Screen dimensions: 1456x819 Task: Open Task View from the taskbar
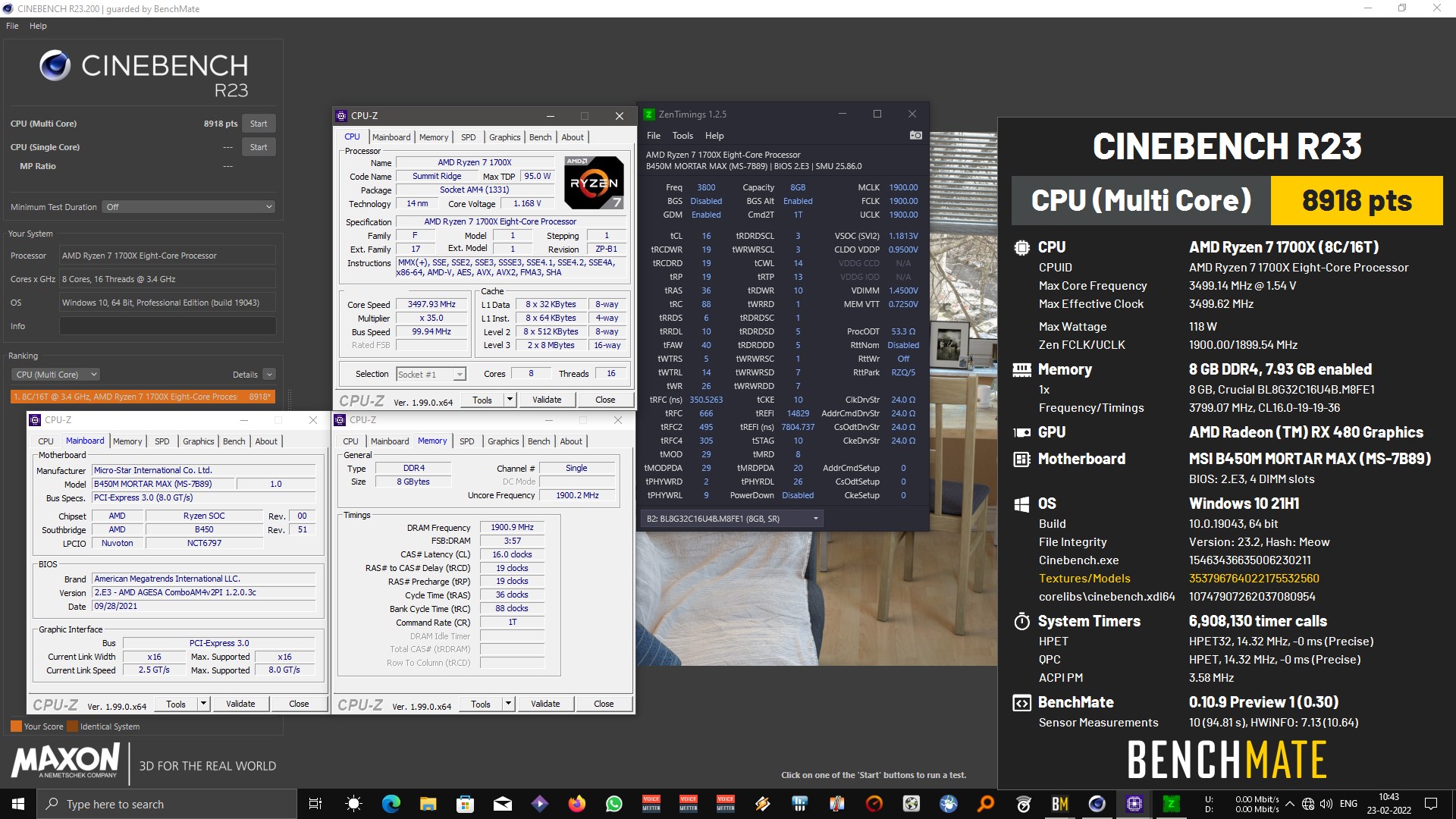[315, 804]
